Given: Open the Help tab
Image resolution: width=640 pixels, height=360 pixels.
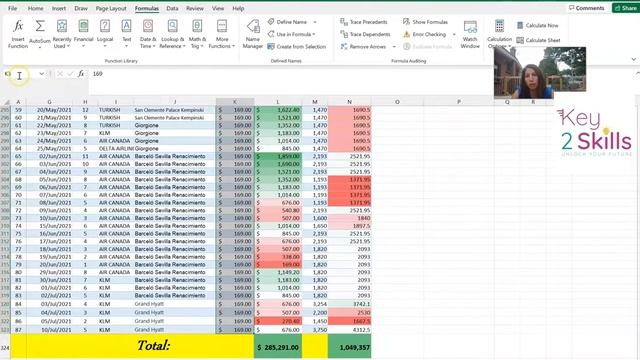Looking at the screenshot, I should click(x=238, y=8).
